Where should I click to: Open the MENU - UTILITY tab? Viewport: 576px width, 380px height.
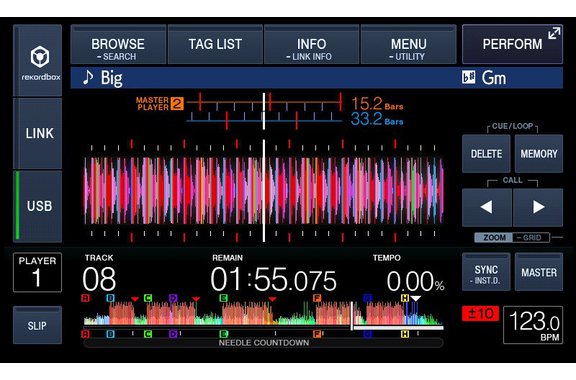408,44
